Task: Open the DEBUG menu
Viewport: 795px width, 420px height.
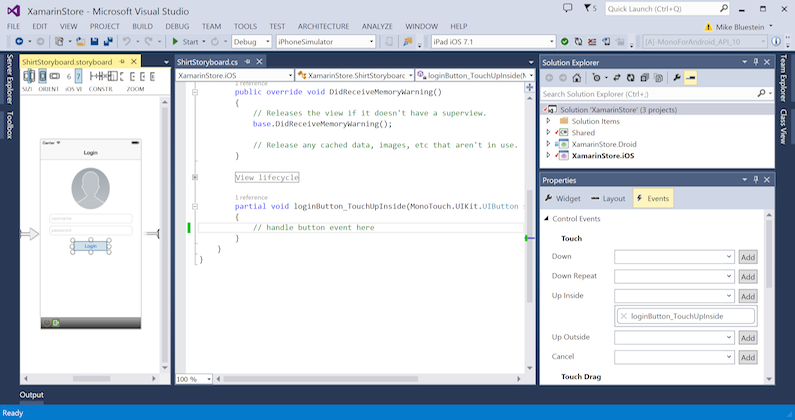Action: point(177,26)
